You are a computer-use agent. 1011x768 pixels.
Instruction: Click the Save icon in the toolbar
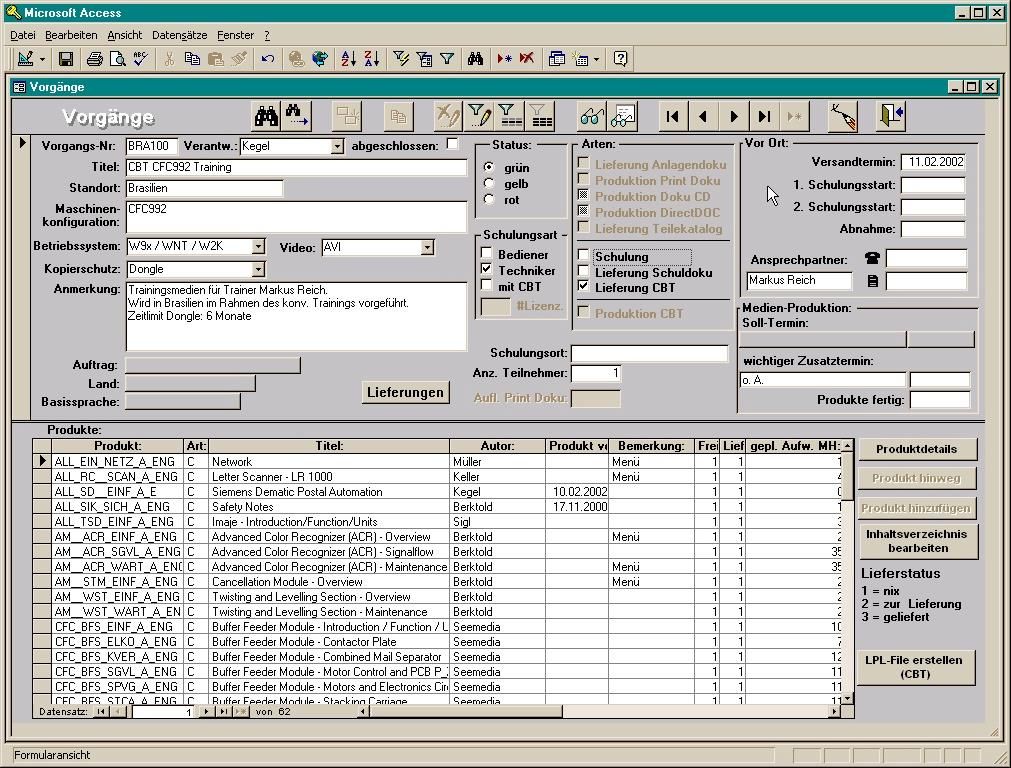pyautogui.click(x=65, y=59)
